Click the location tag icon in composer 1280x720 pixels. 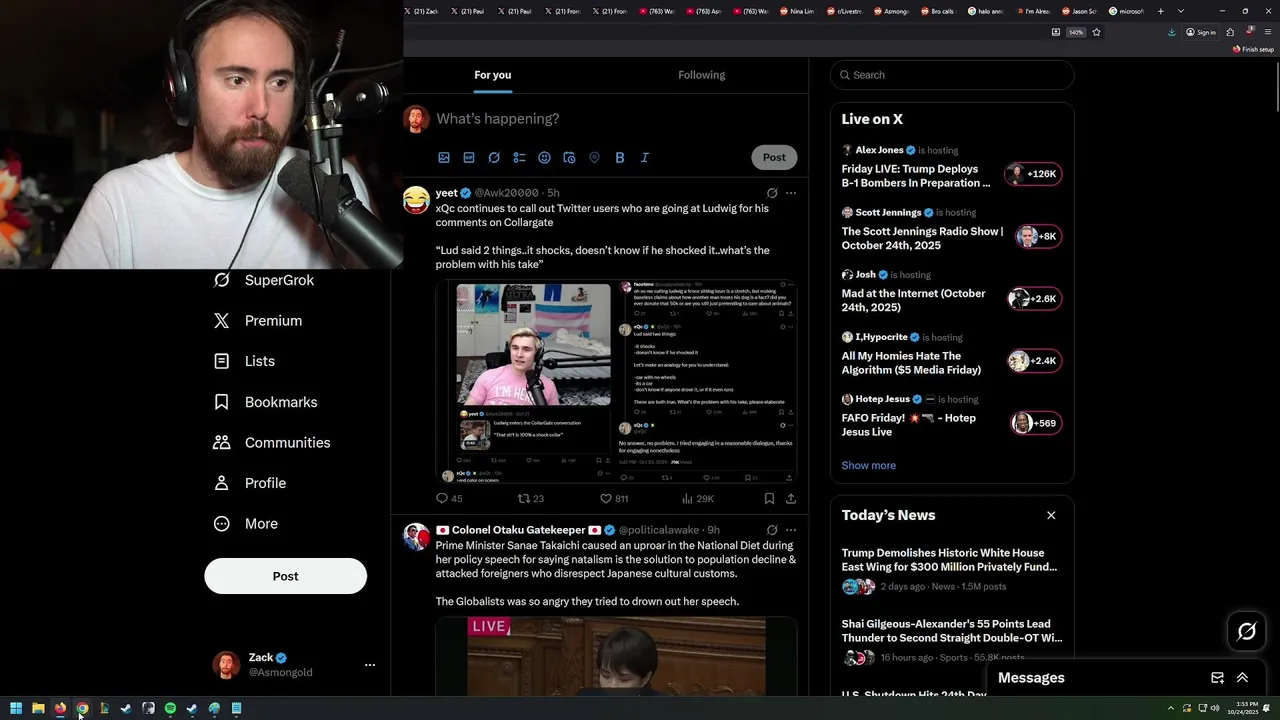594,157
